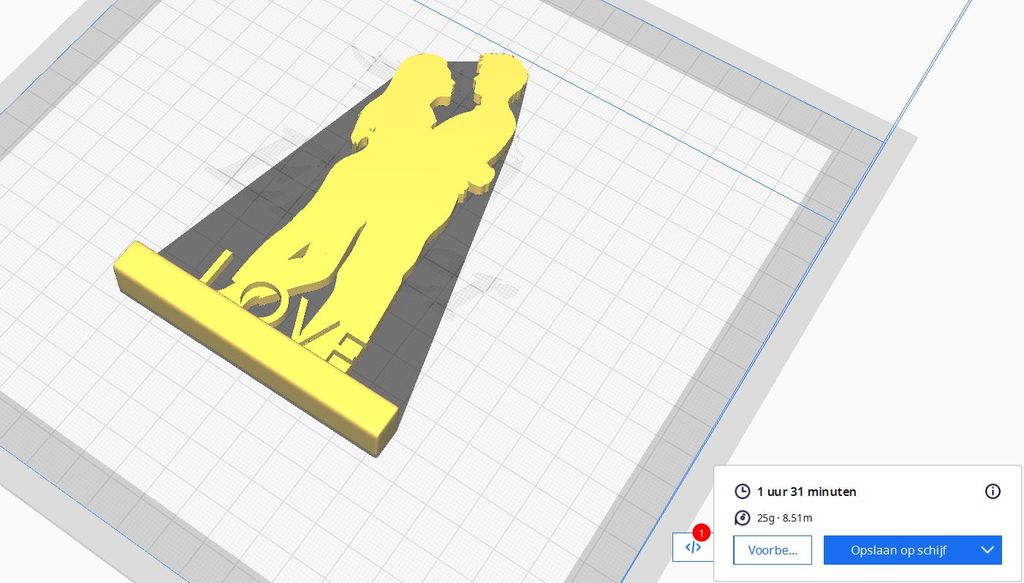Click the 25g · 8.51m material estimate
Screen dimensions: 1024x583
tap(786, 518)
